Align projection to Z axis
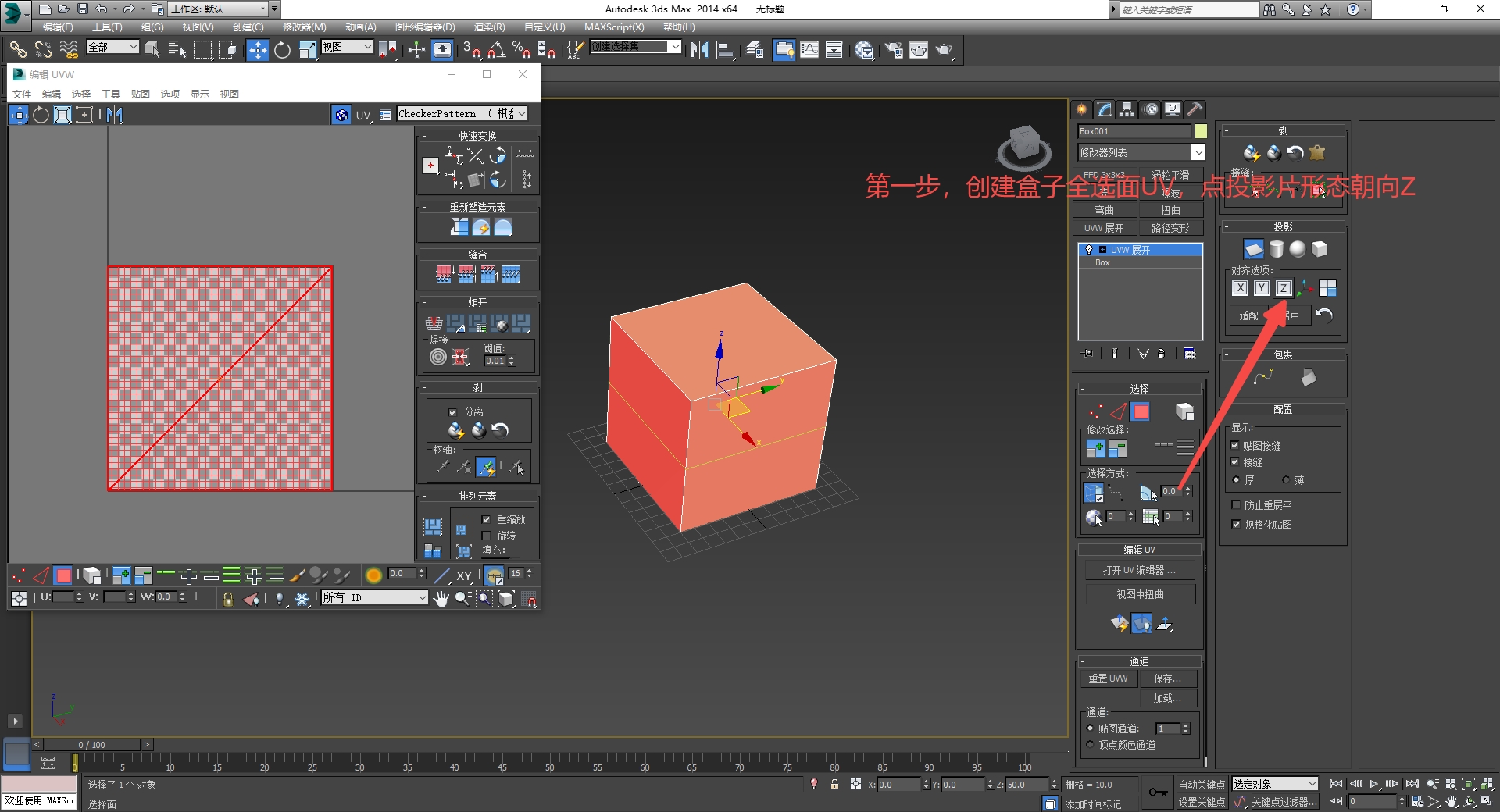 [1284, 288]
